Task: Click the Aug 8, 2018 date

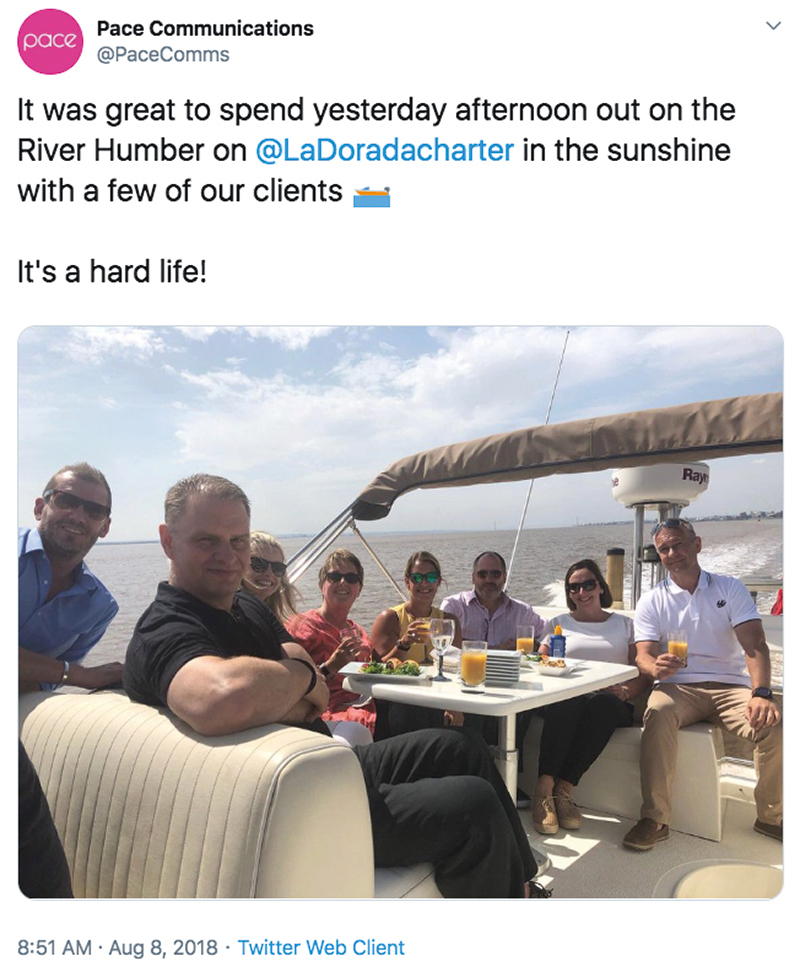Action: (x=163, y=947)
